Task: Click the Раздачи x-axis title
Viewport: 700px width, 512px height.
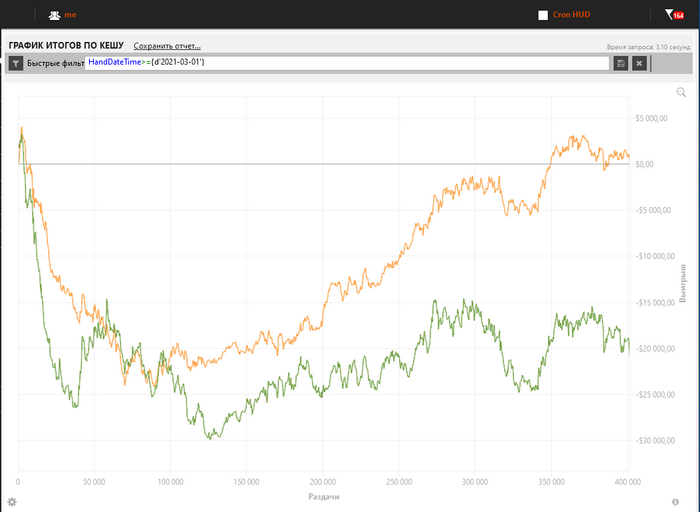Action: 324,496
